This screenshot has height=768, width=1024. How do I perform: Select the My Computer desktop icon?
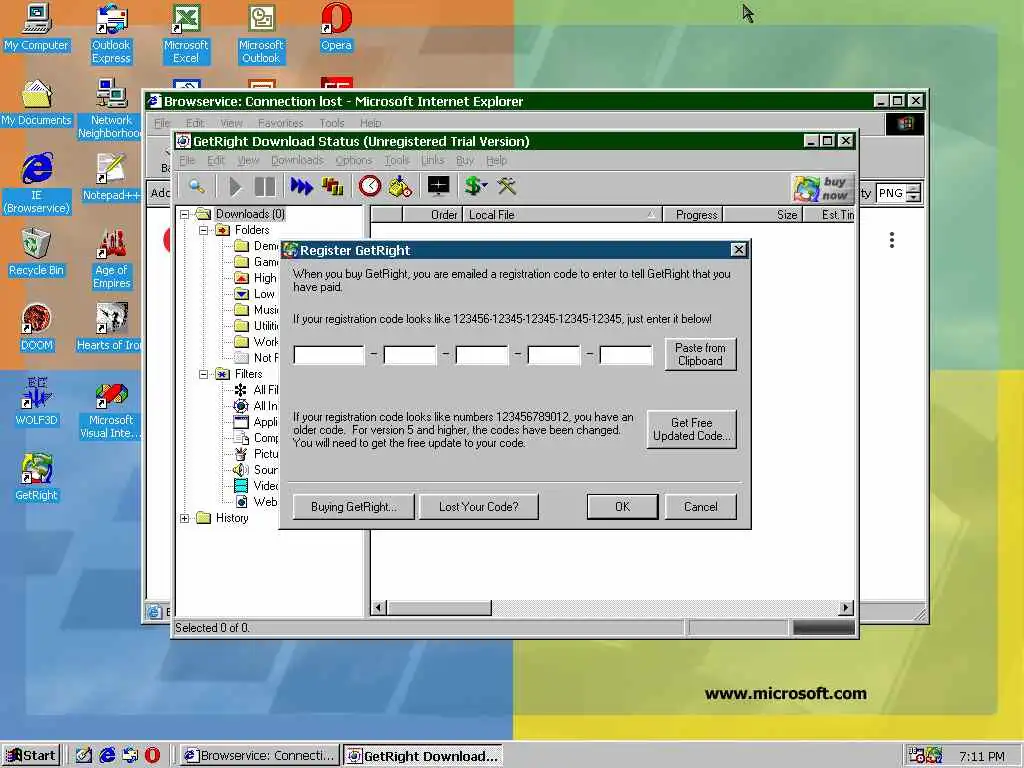pyautogui.click(x=36, y=27)
